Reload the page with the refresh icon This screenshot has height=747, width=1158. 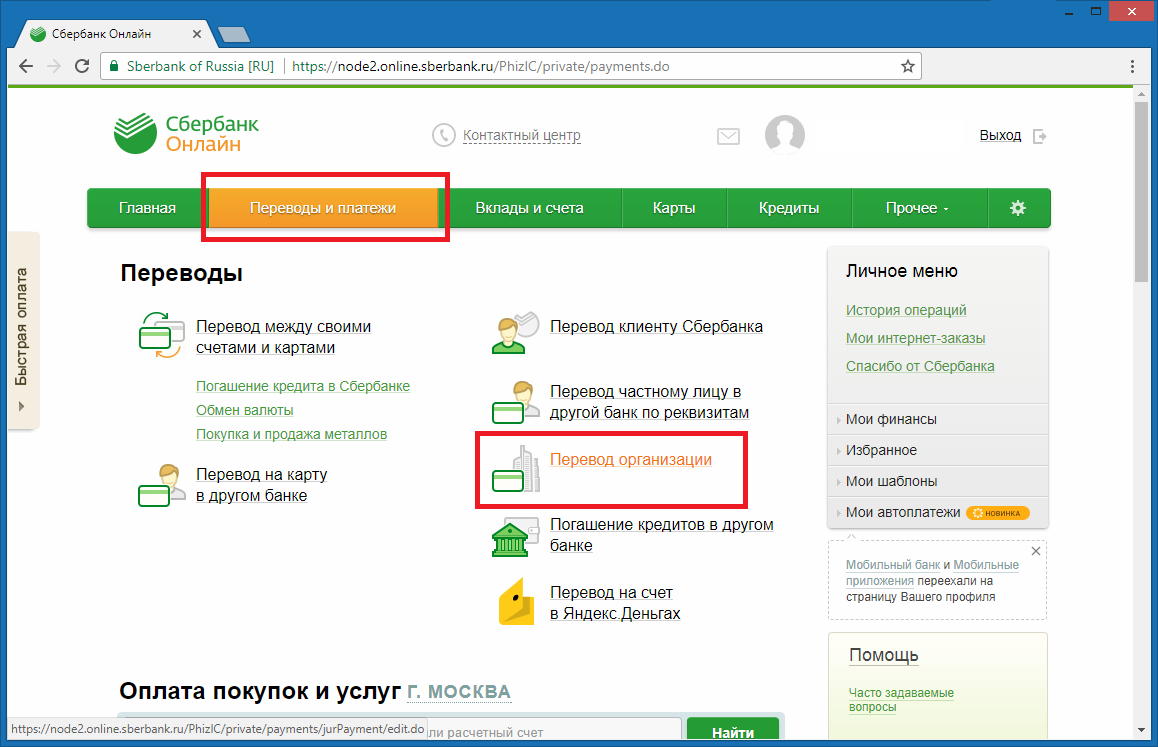tap(82, 66)
